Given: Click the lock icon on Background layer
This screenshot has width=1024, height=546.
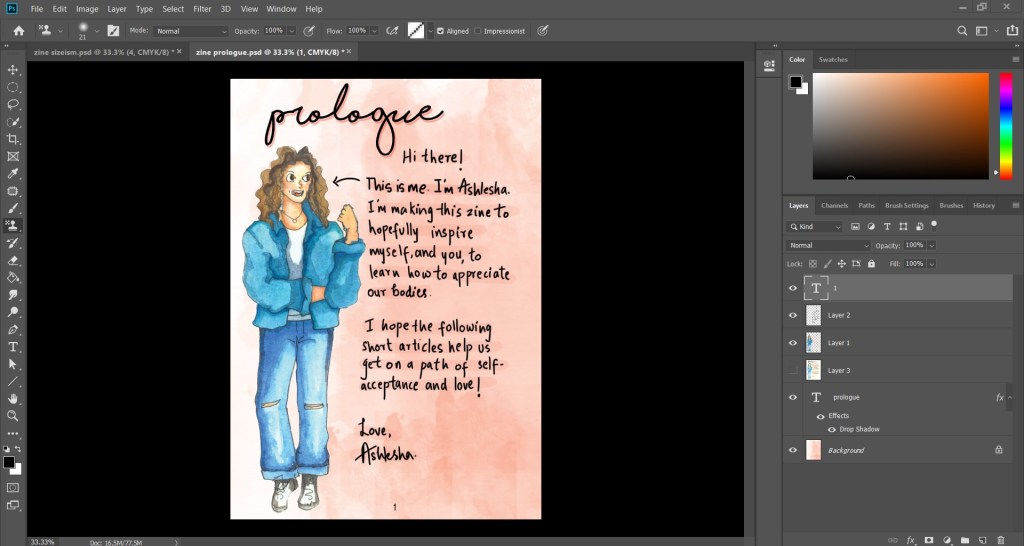Looking at the screenshot, I should pyautogui.click(x=998, y=450).
